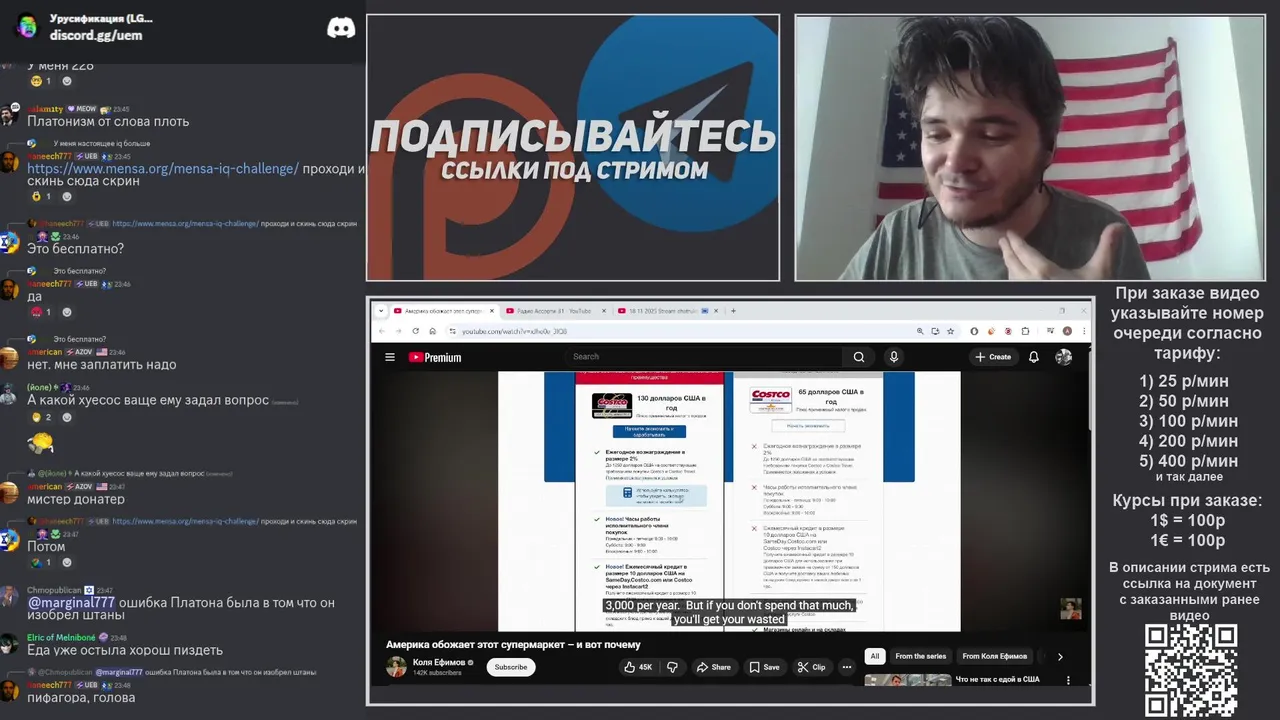Click the video's picture-in-picture face thumbnail

click(1071, 609)
